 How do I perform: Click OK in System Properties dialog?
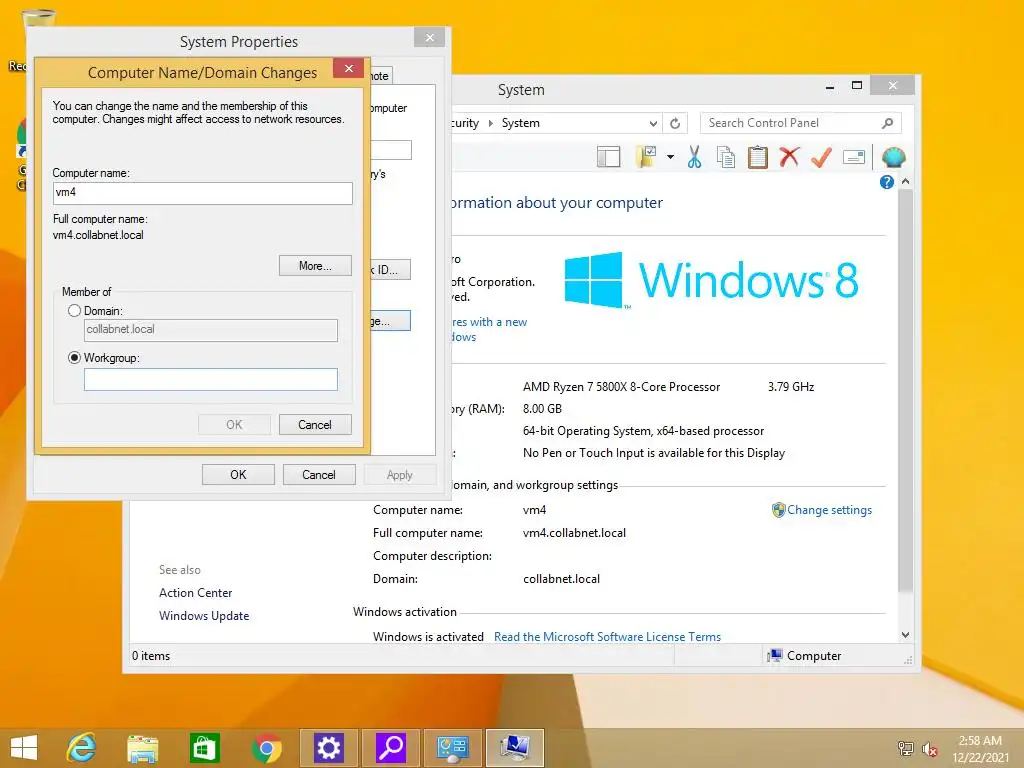click(238, 475)
